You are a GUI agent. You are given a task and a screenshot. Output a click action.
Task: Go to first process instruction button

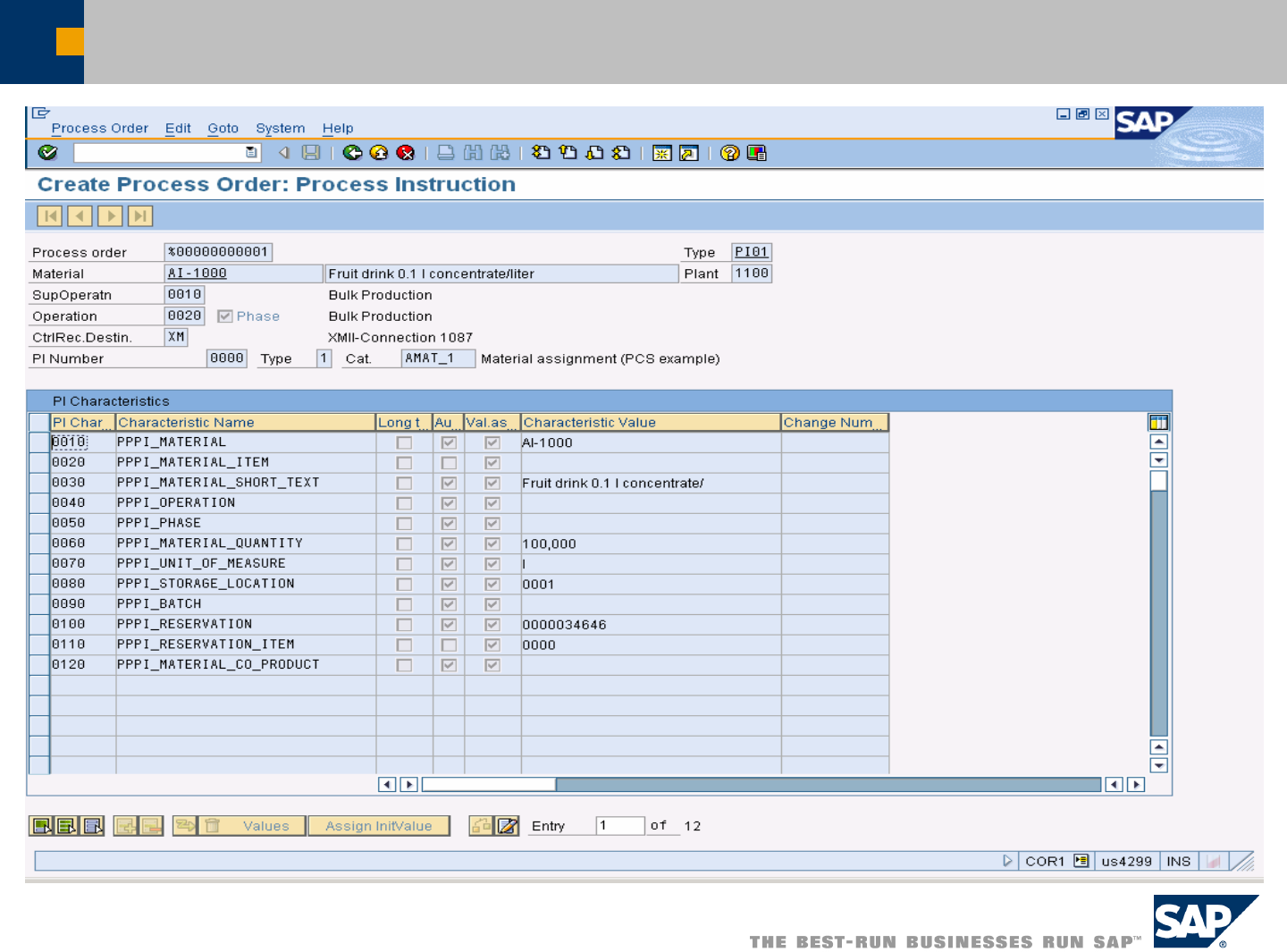coord(50,216)
